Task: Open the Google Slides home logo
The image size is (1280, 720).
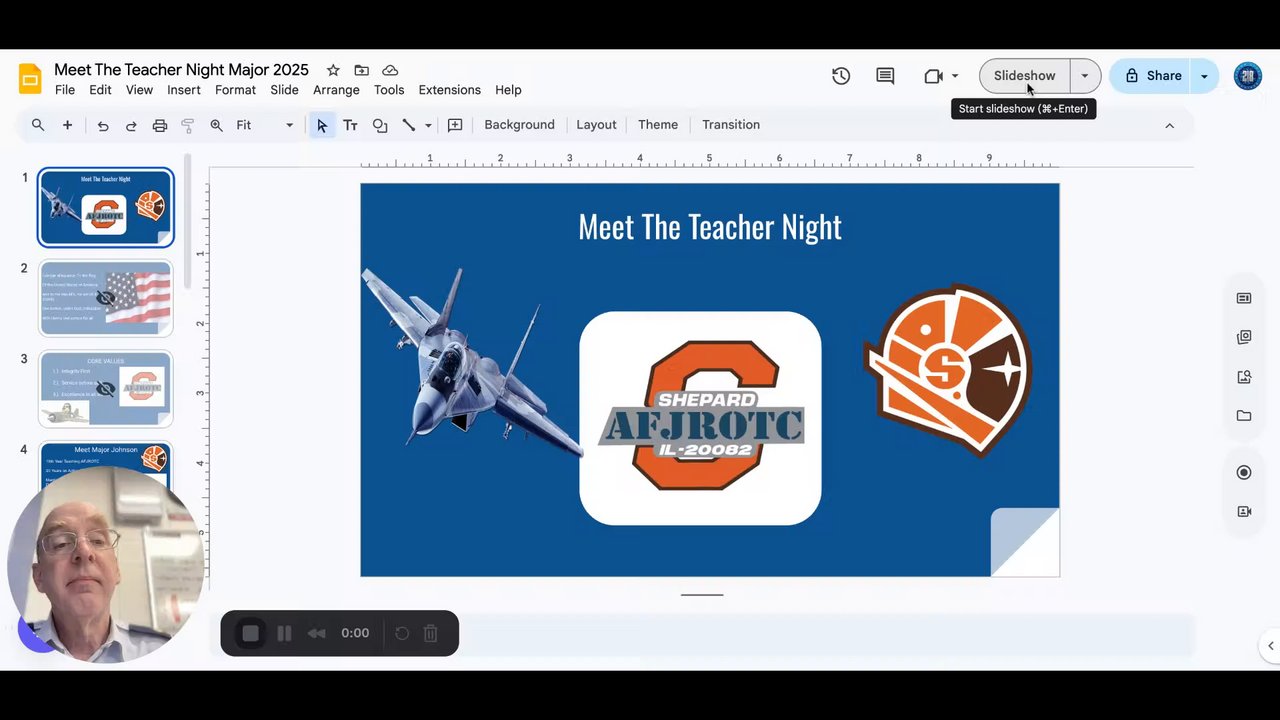Action: tap(30, 78)
